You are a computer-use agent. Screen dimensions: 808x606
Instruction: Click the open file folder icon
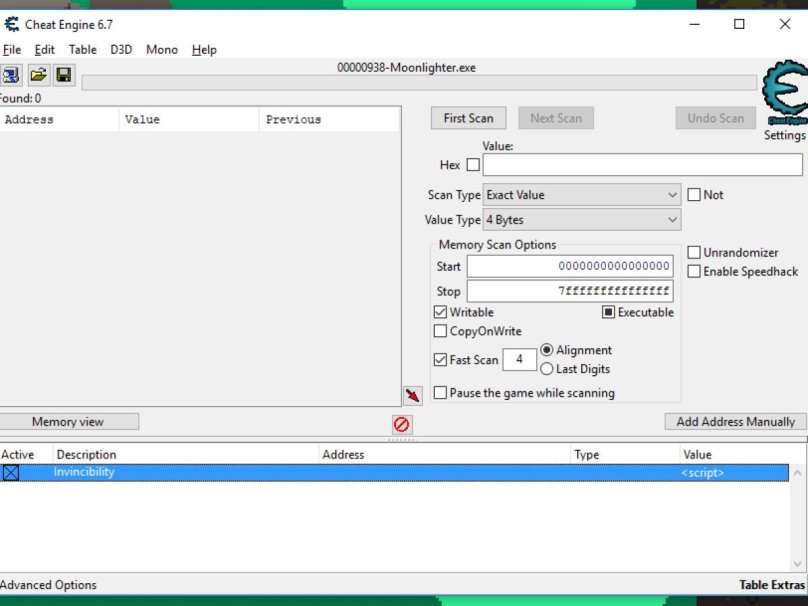(38, 75)
